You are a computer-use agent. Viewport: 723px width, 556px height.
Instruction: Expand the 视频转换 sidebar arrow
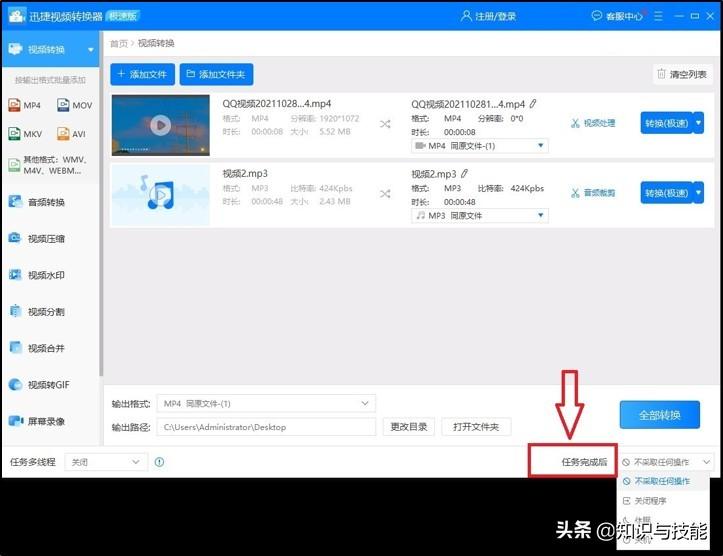[91, 49]
